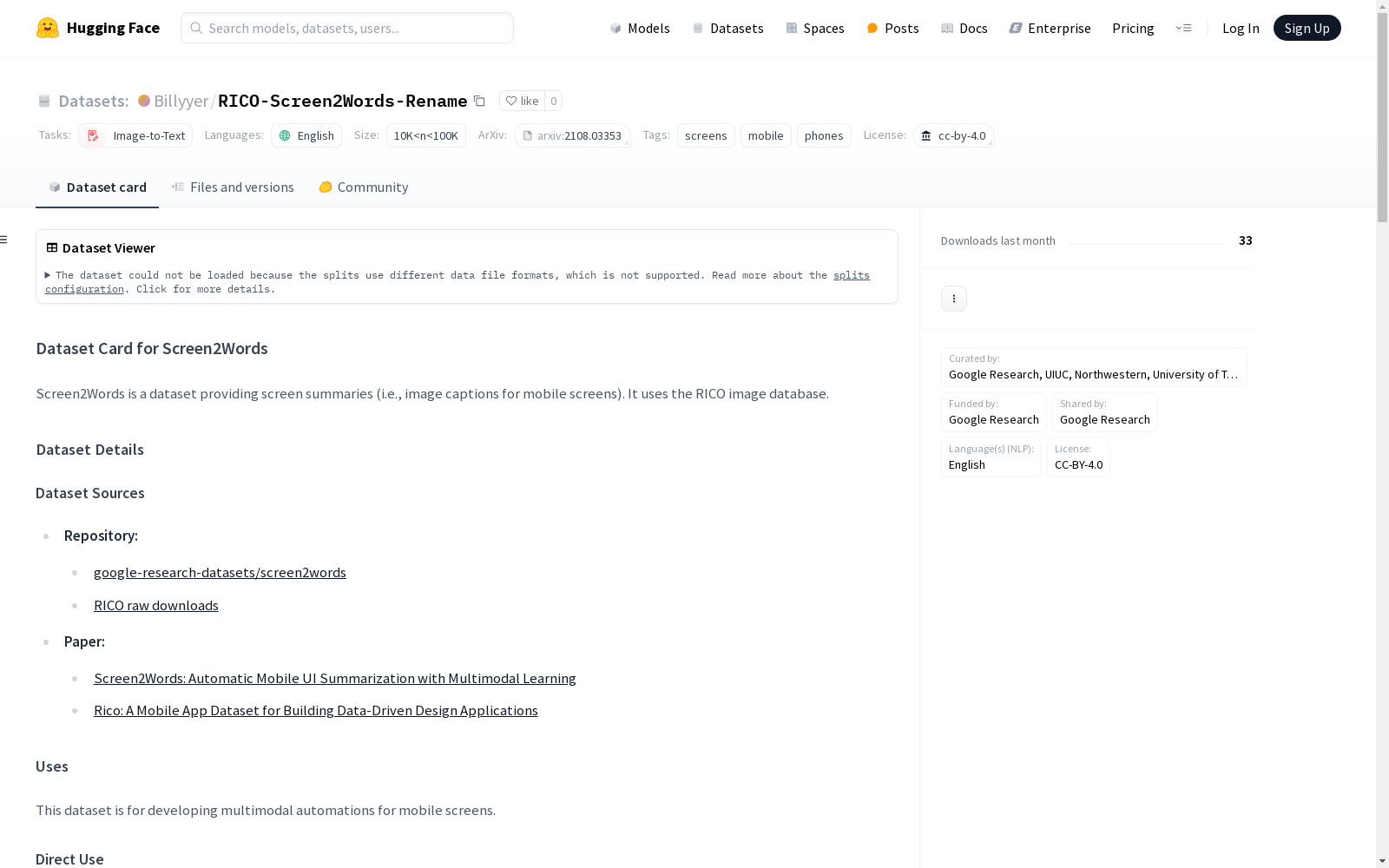The width and height of the screenshot is (1389, 868).
Task: Open Docs in top navigation
Action: point(964,28)
